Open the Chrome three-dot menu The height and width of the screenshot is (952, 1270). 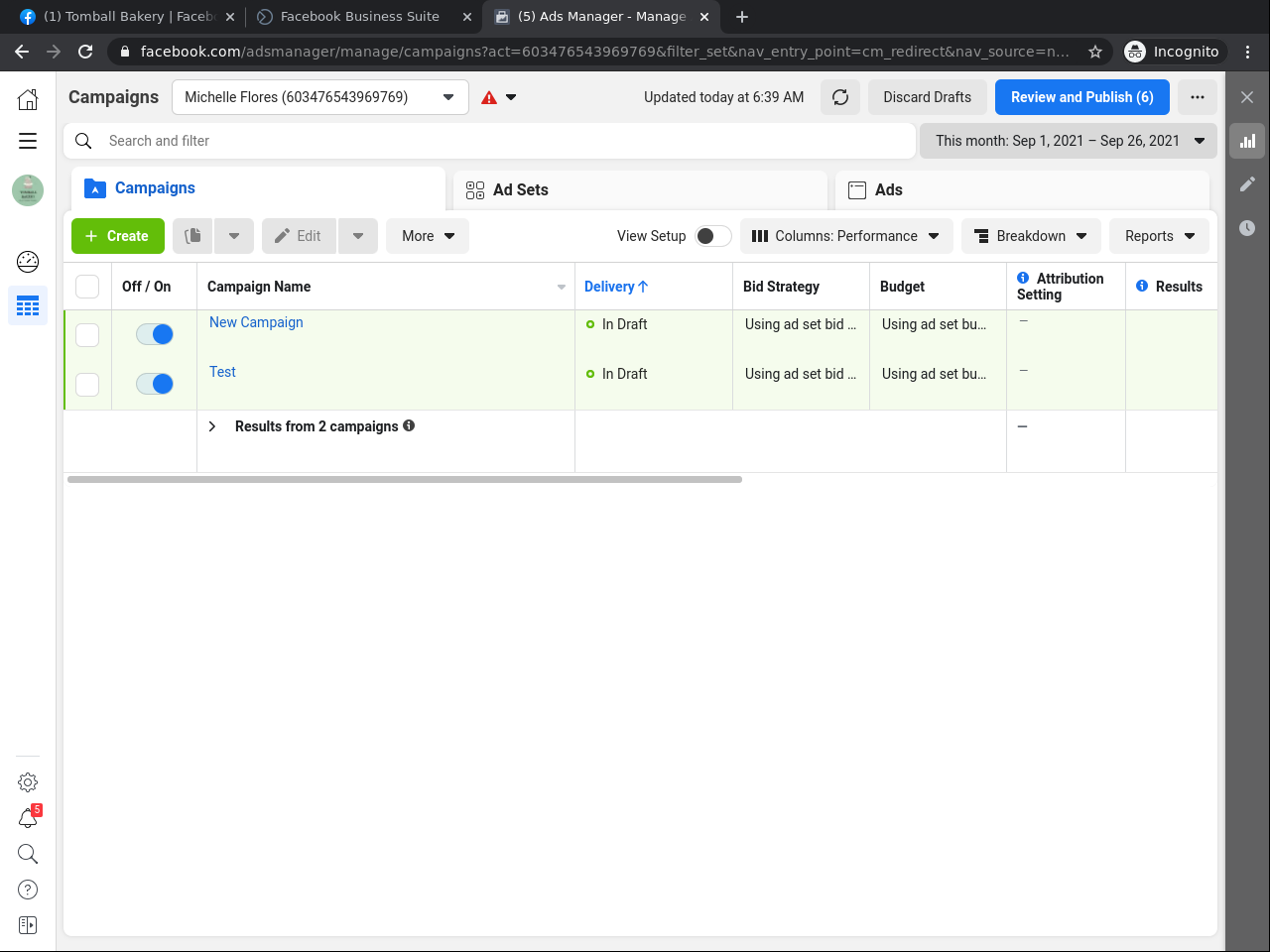tap(1248, 52)
